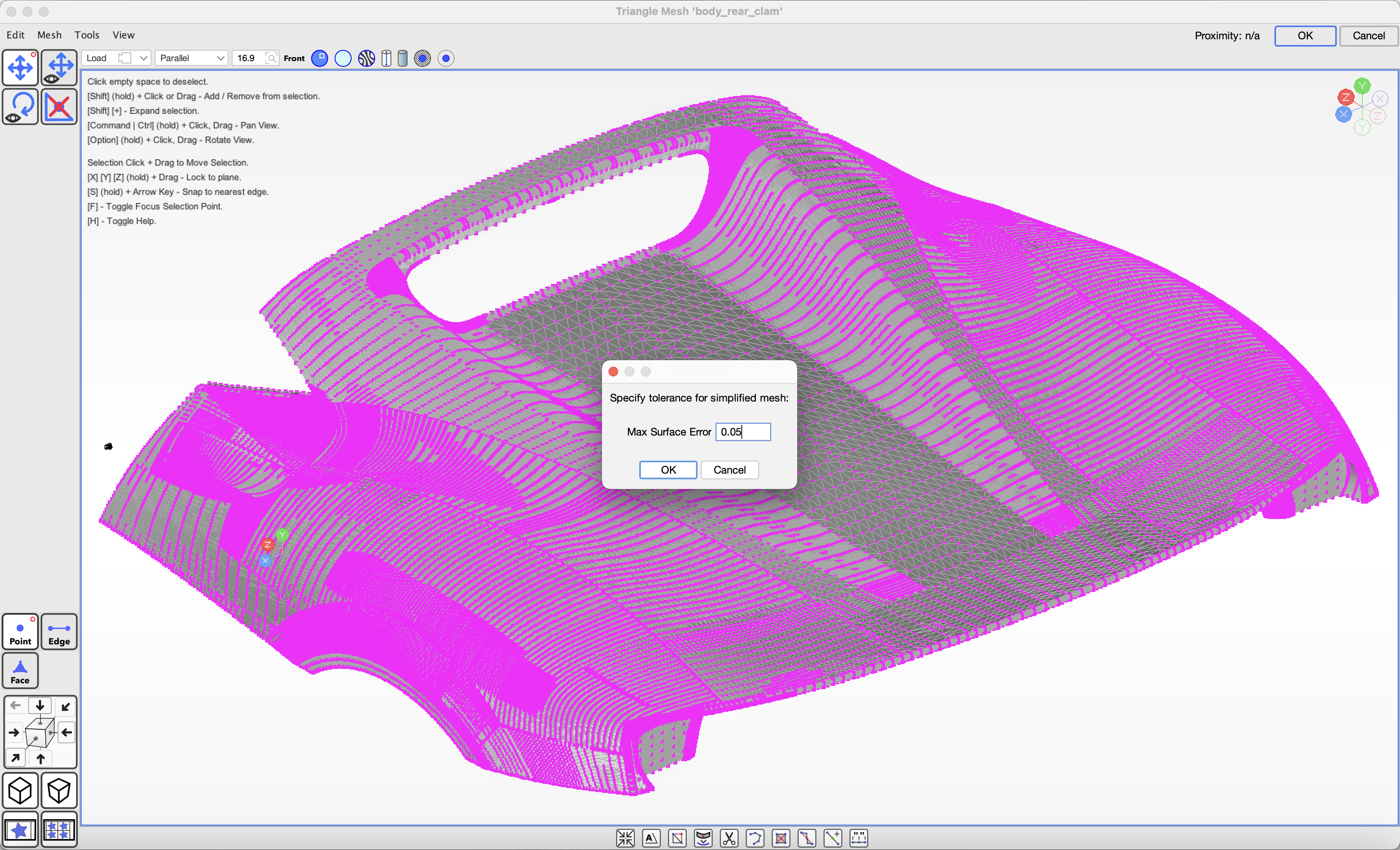Switch to four-pane star view layout
Image resolution: width=1400 pixels, height=850 pixels.
tap(59, 830)
